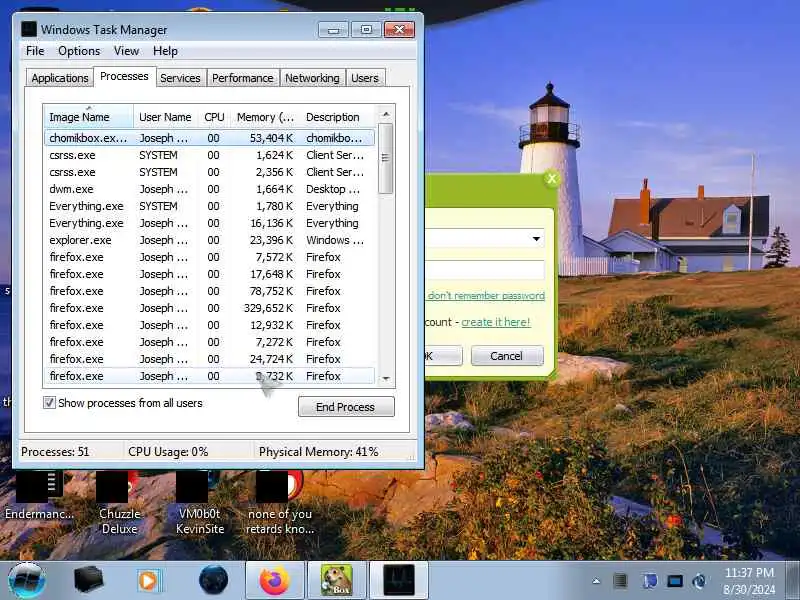Click the 'create it here!' link

click(496, 322)
